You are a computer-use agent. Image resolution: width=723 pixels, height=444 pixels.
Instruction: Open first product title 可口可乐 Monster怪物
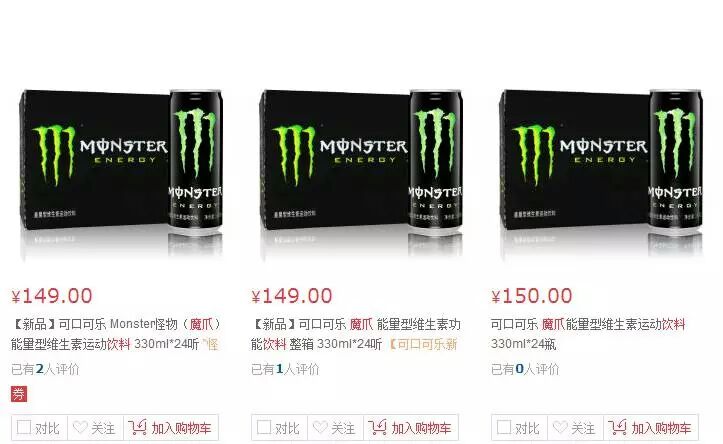(116, 334)
